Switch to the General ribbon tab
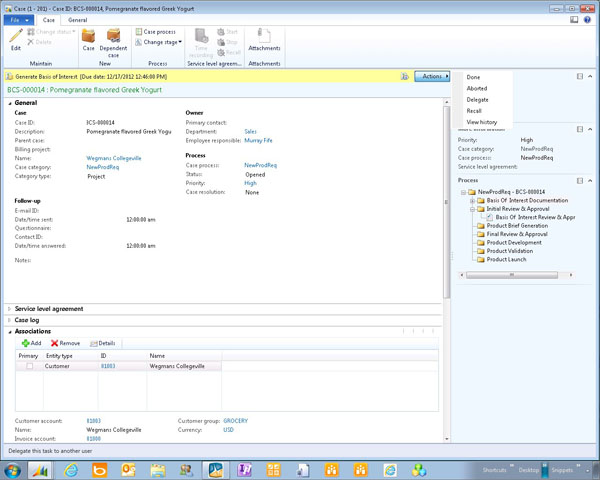Image resolution: width=600 pixels, height=480 pixels. point(78,19)
